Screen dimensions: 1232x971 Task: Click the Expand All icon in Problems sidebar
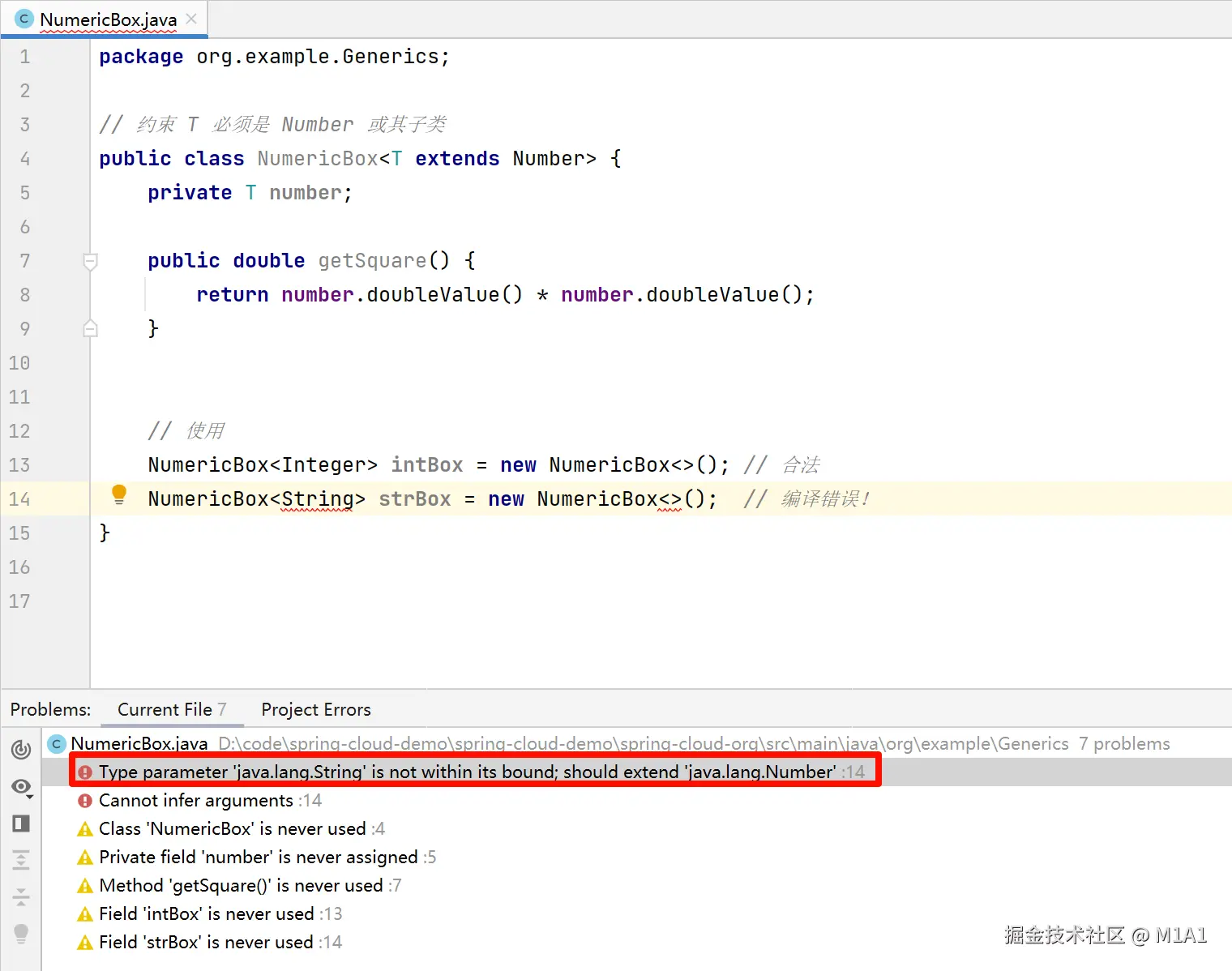(x=21, y=859)
